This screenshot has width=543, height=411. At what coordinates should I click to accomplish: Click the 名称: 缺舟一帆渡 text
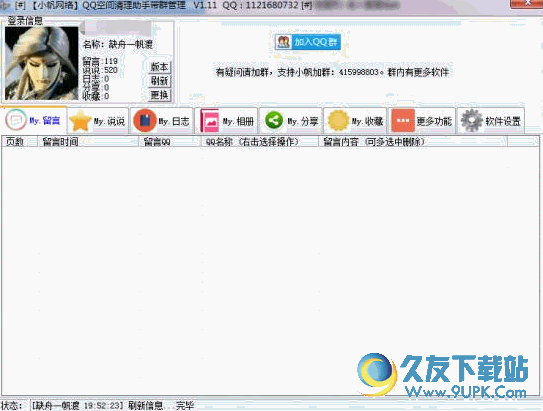coord(118,44)
